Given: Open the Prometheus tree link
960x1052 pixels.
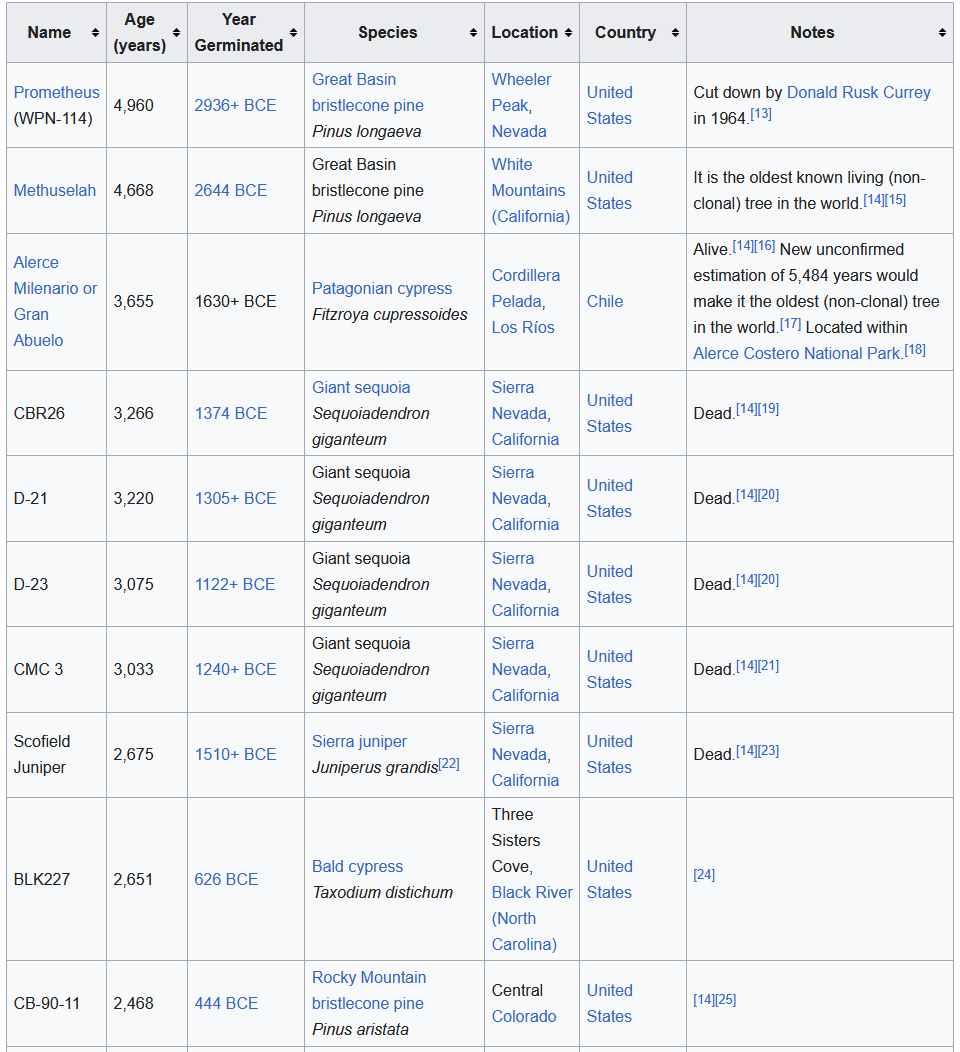Looking at the screenshot, I should coord(56,92).
